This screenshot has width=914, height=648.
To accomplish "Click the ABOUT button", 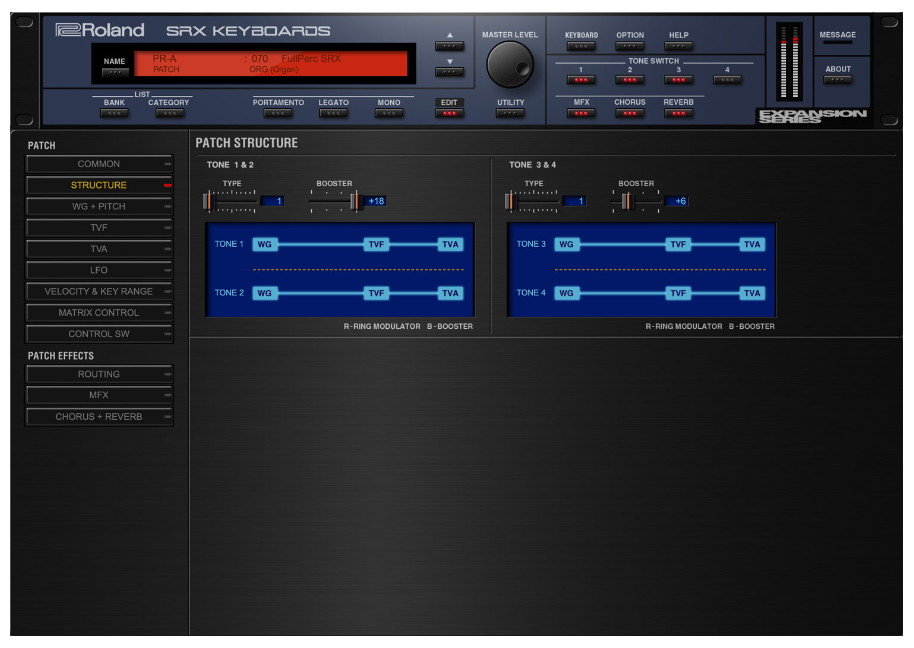I will [838, 80].
